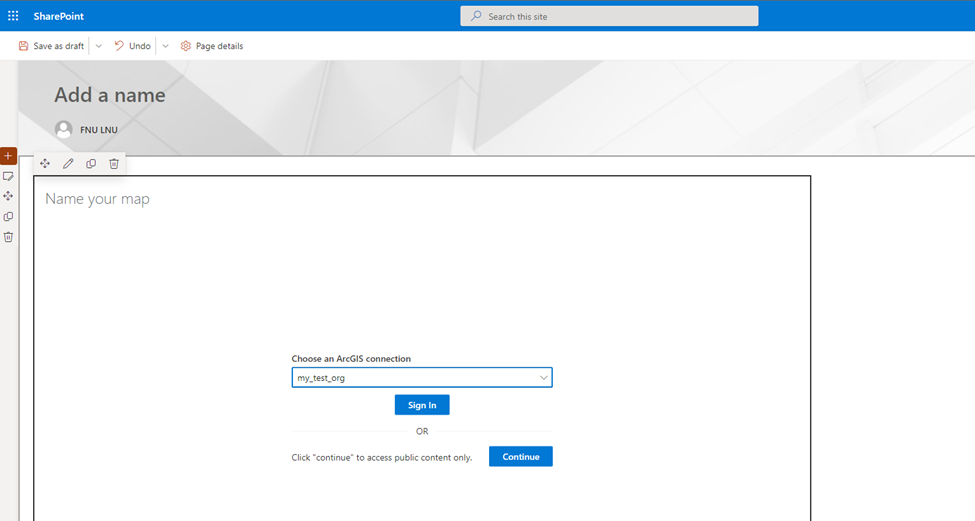Duplicate web part icon in toolbar

(91, 164)
